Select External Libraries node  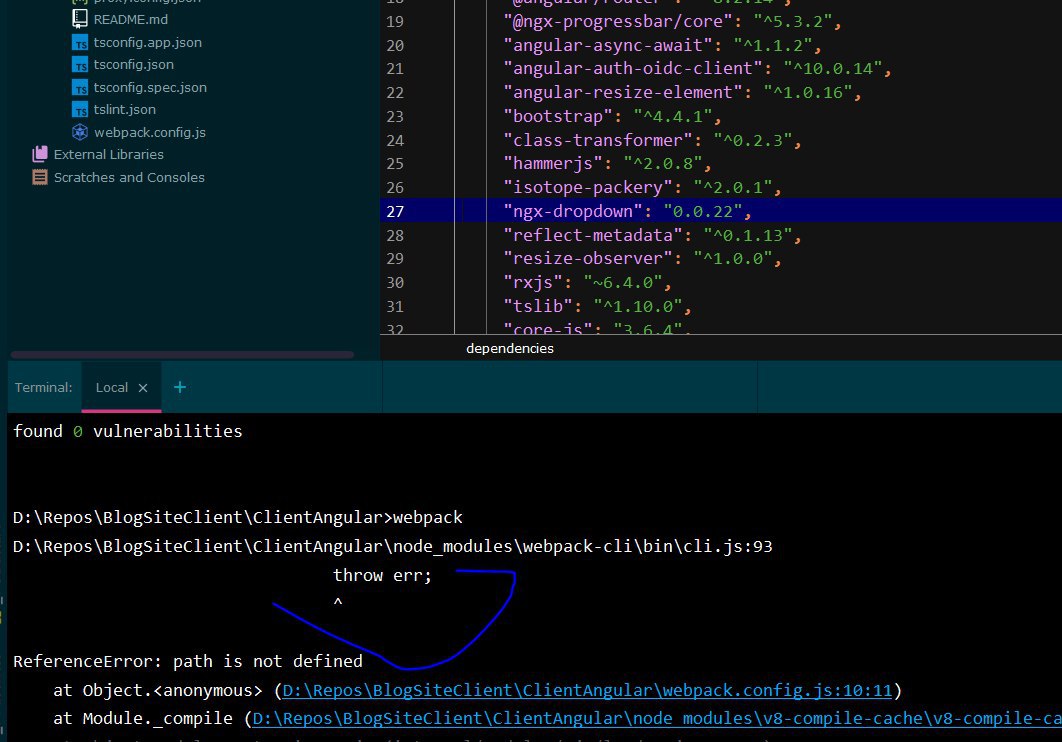108,154
